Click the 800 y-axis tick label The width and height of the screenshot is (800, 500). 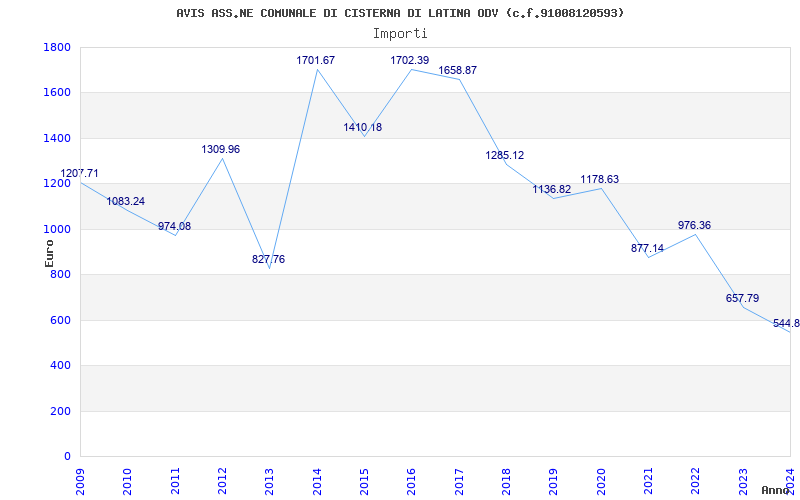[x=60, y=275]
